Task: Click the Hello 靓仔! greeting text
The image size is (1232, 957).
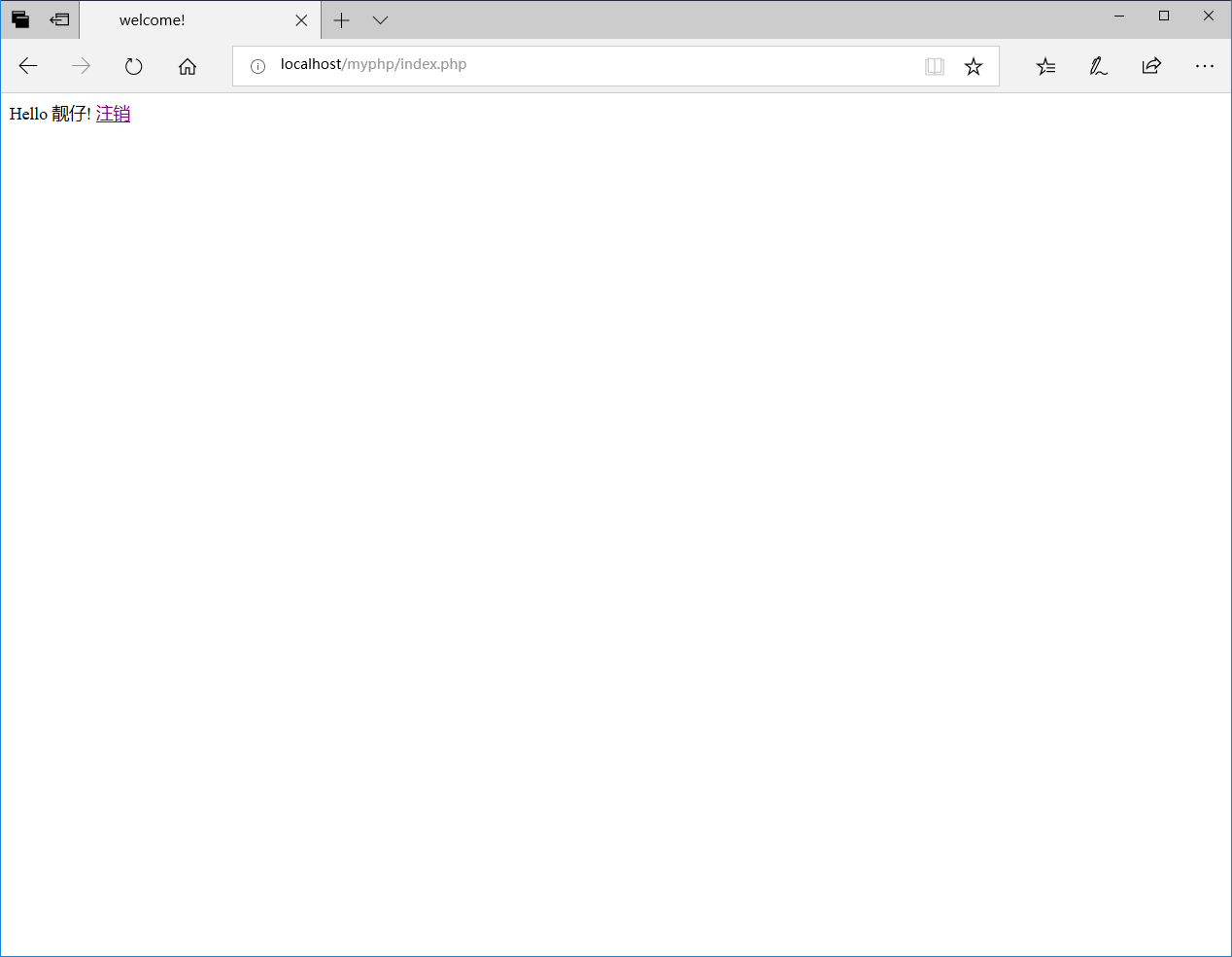Action: [51, 114]
